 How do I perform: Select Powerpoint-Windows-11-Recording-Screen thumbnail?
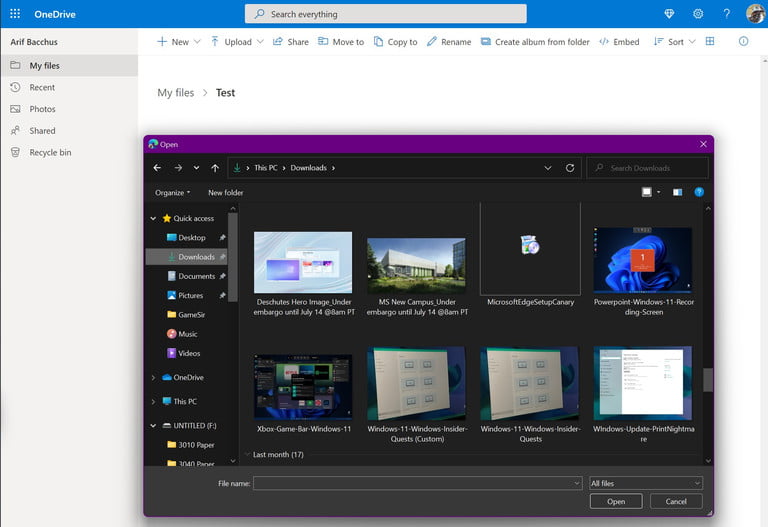tap(643, 260)
